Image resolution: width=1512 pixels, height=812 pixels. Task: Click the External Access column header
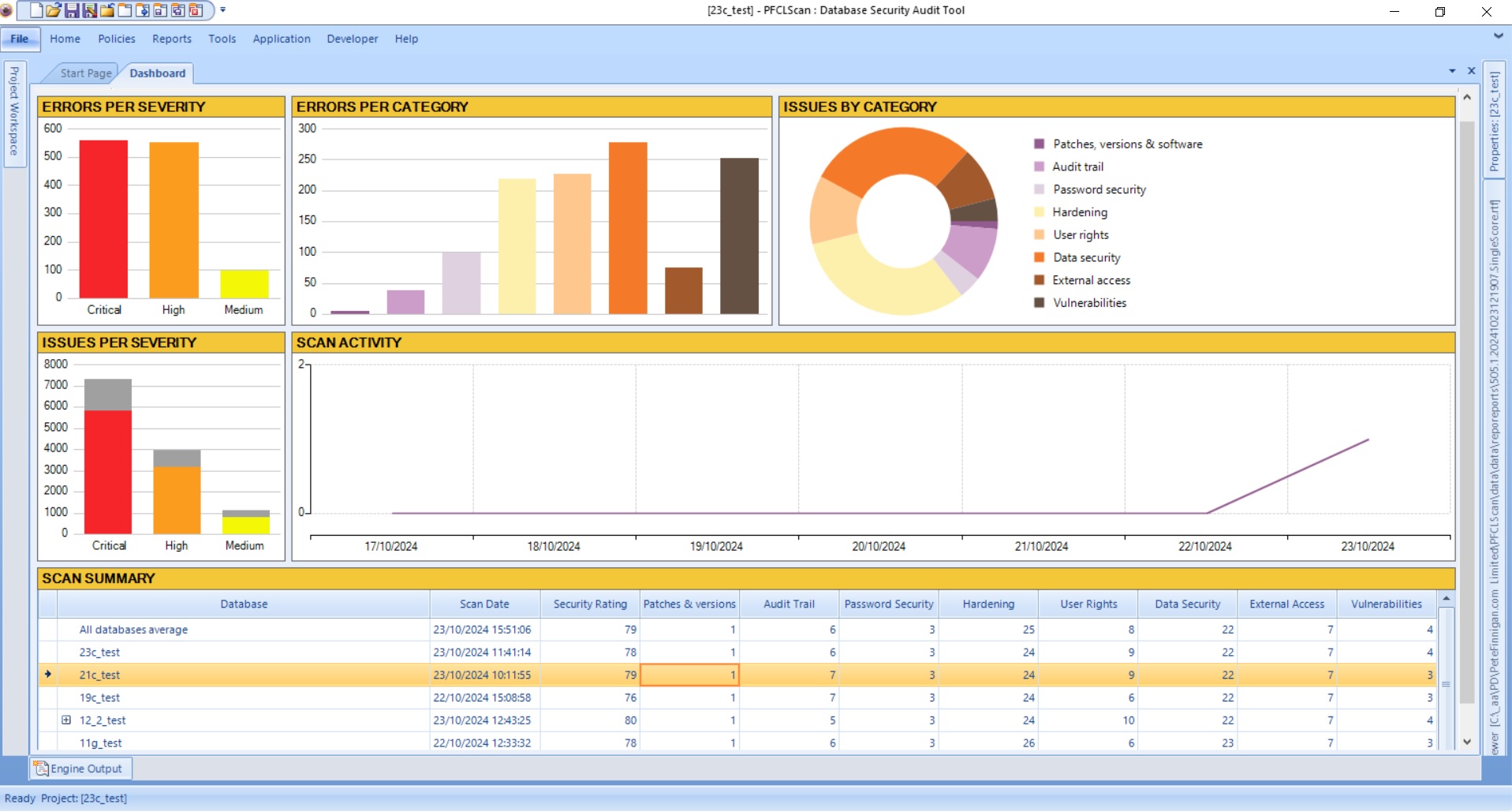click(x=1287, y=604)
